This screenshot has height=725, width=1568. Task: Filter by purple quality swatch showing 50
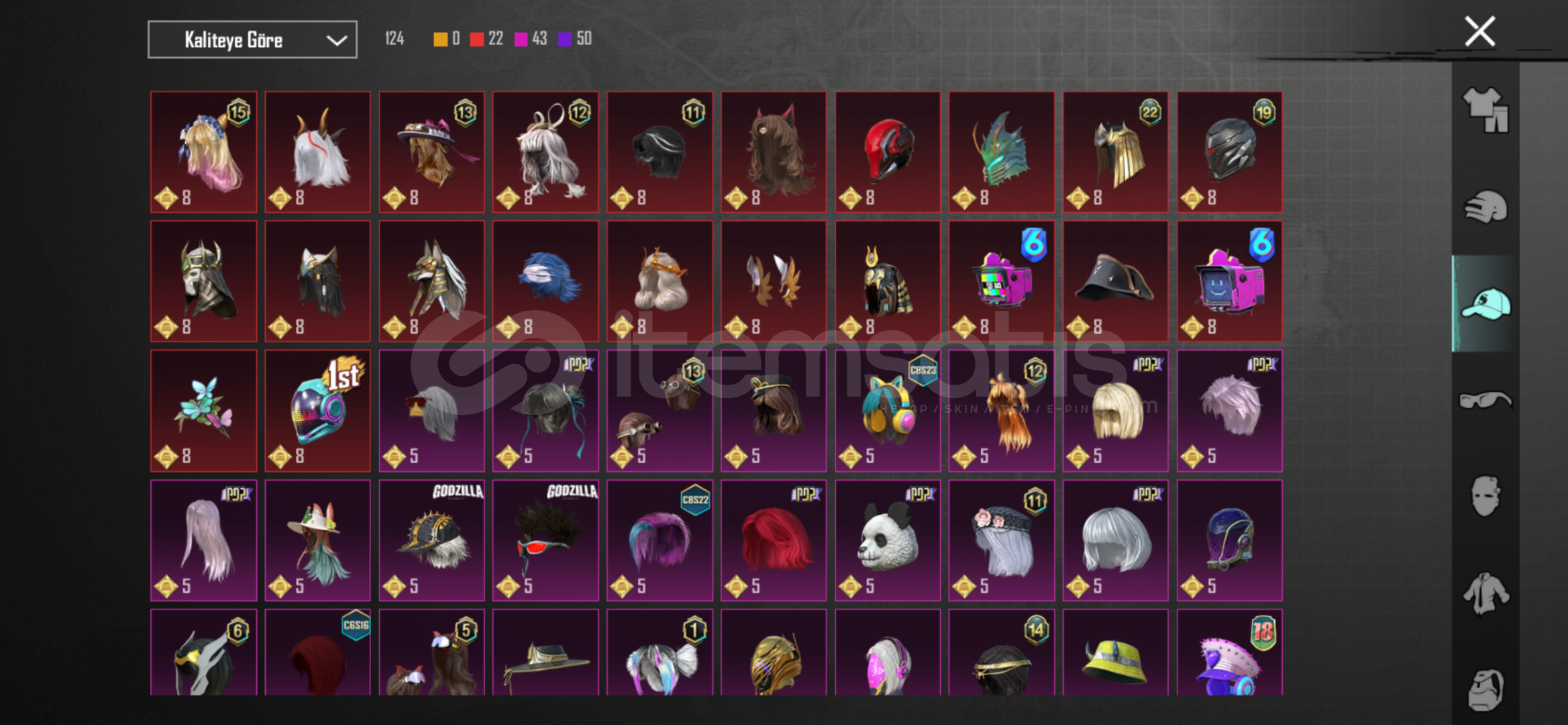pos(575,39)
